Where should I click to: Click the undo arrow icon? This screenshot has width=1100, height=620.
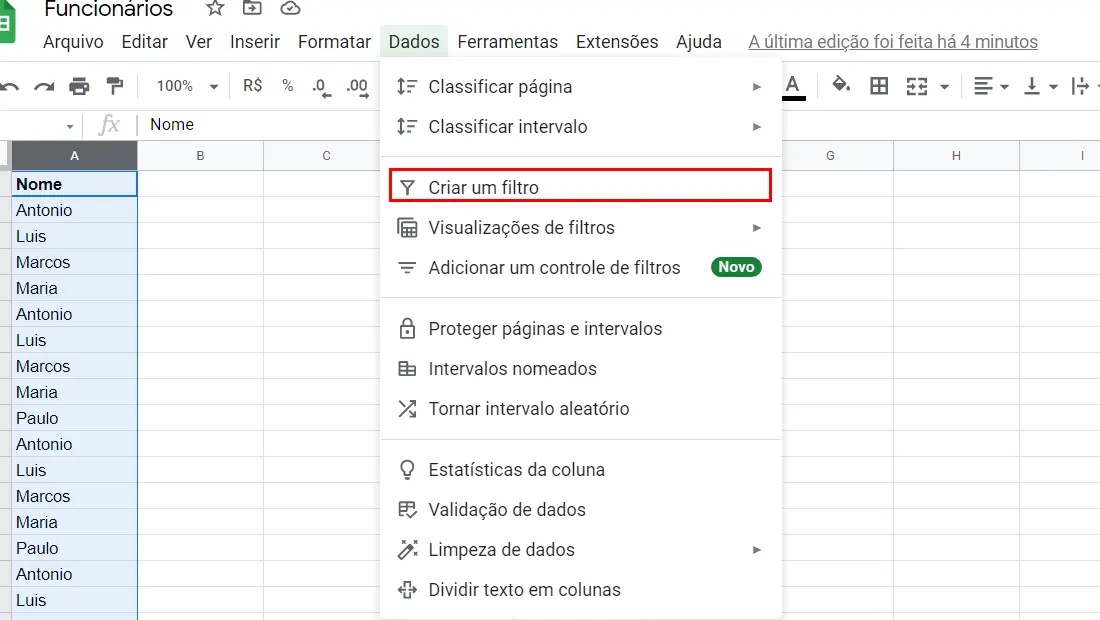[x=9, y=86]
